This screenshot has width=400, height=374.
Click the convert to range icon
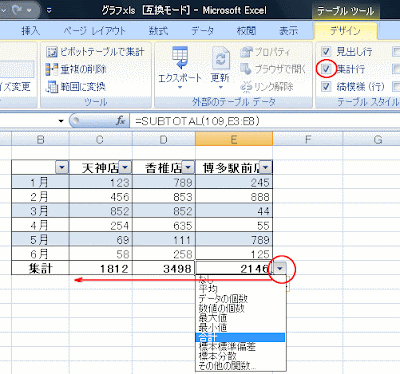(x=52, y=87)
